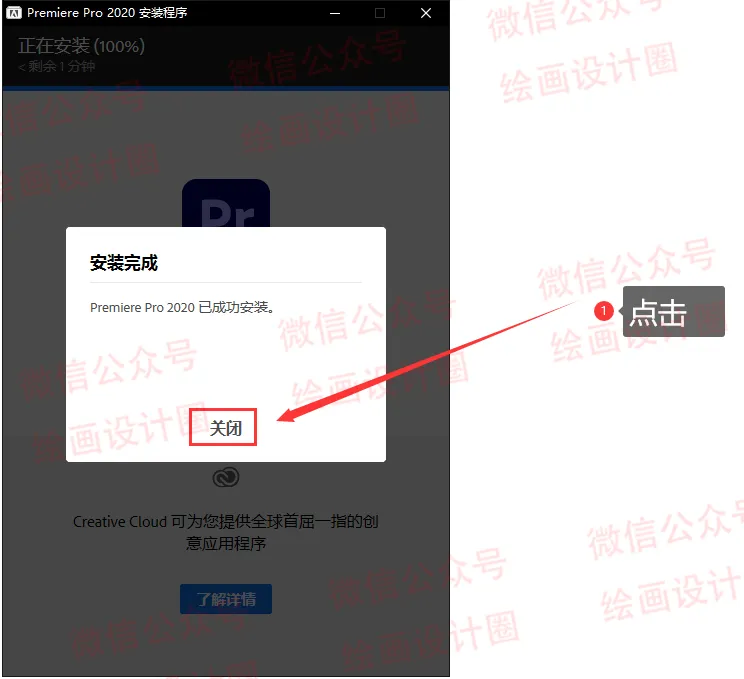Click the 剩余 1 分钟 remaining time text
744x679 pixels.
56,66
